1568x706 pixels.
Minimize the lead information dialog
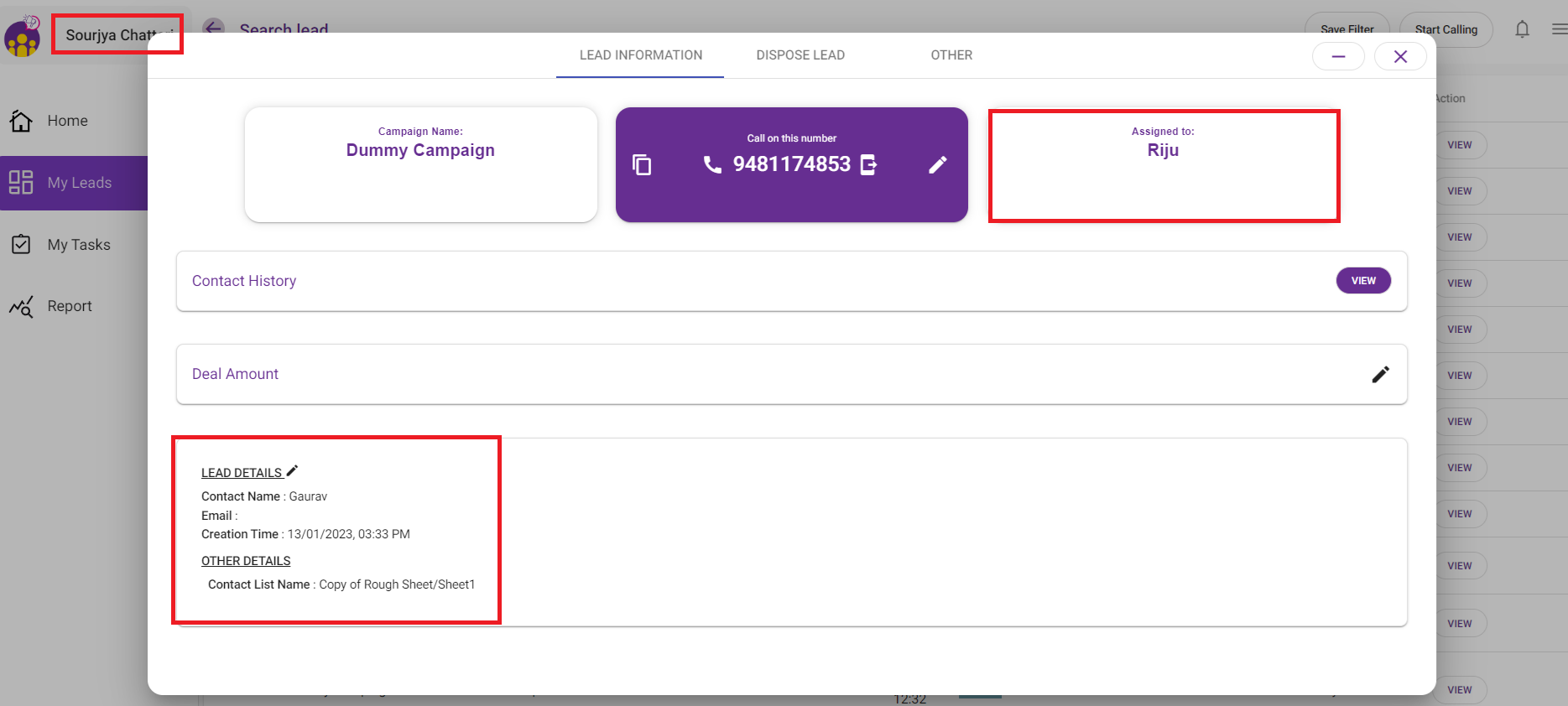pos(1338,56)
